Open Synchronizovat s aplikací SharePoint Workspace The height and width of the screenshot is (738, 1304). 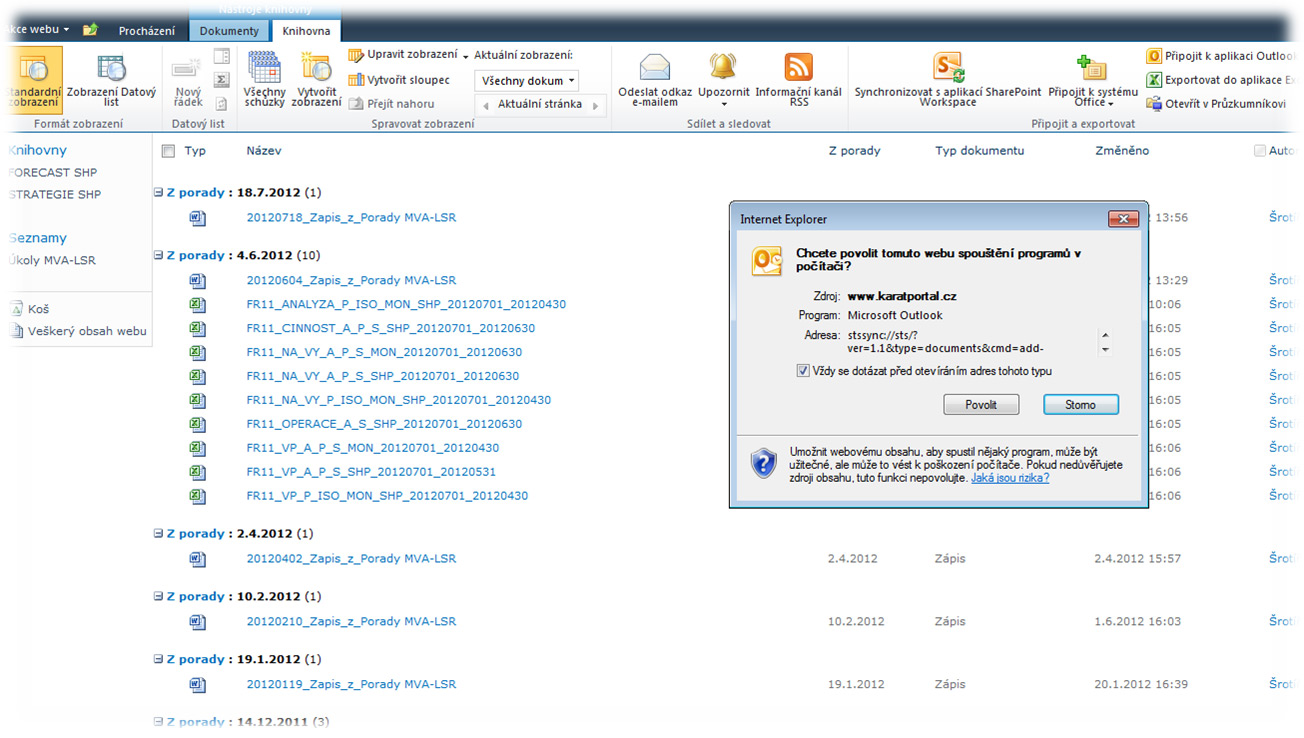pos(947,68)
